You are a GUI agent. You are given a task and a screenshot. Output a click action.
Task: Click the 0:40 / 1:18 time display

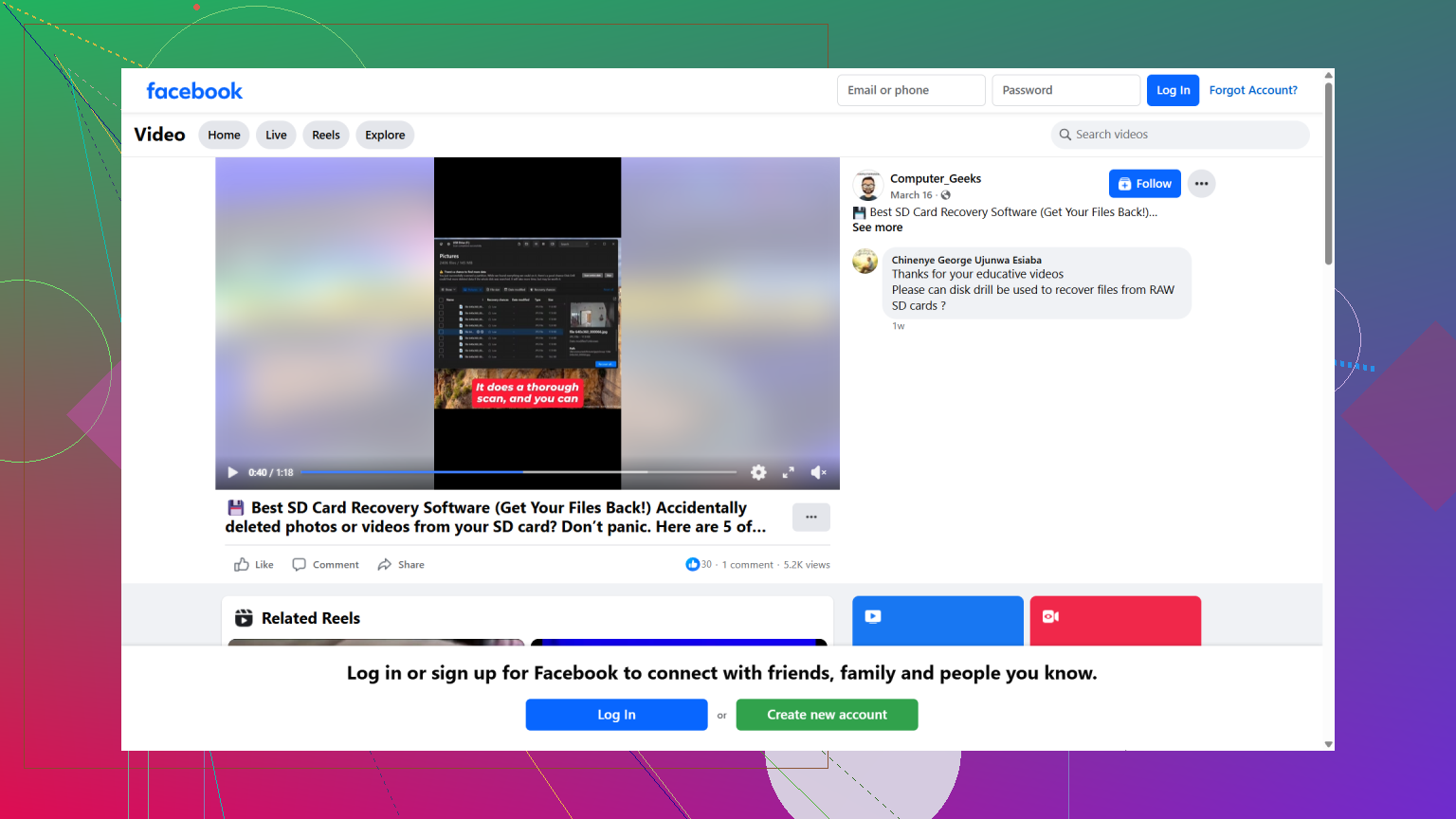point(271,472)
